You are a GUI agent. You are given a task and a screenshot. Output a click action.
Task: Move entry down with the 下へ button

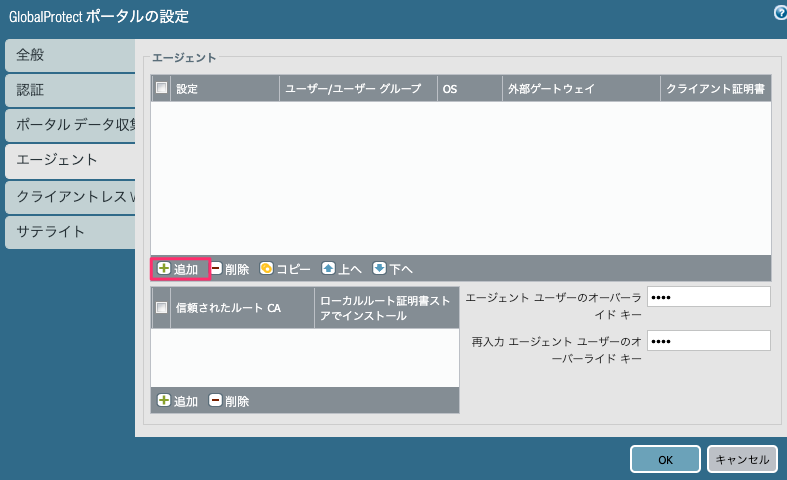392,269
